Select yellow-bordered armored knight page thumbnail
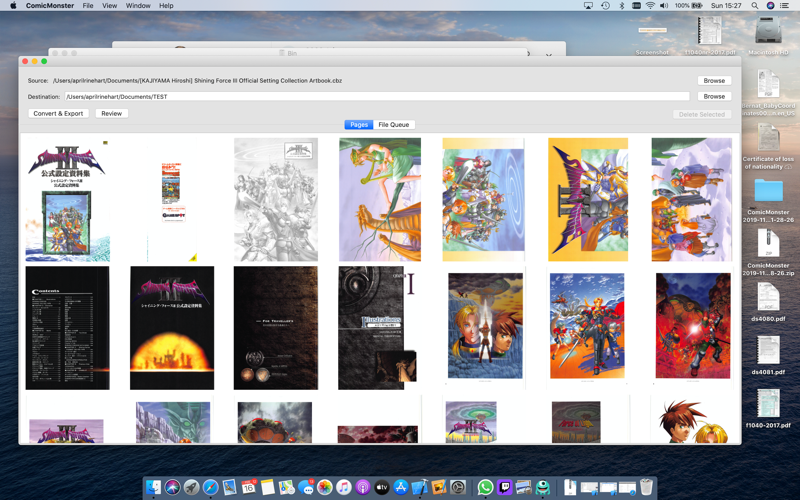The width and height of the screenshot is (800, 500). click(588, 199)
